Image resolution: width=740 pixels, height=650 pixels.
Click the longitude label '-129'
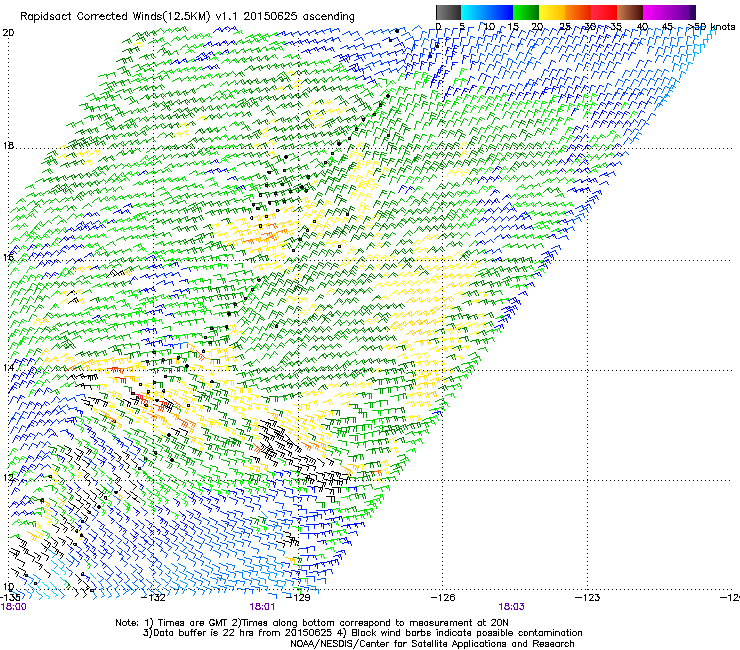pos(298,598)
